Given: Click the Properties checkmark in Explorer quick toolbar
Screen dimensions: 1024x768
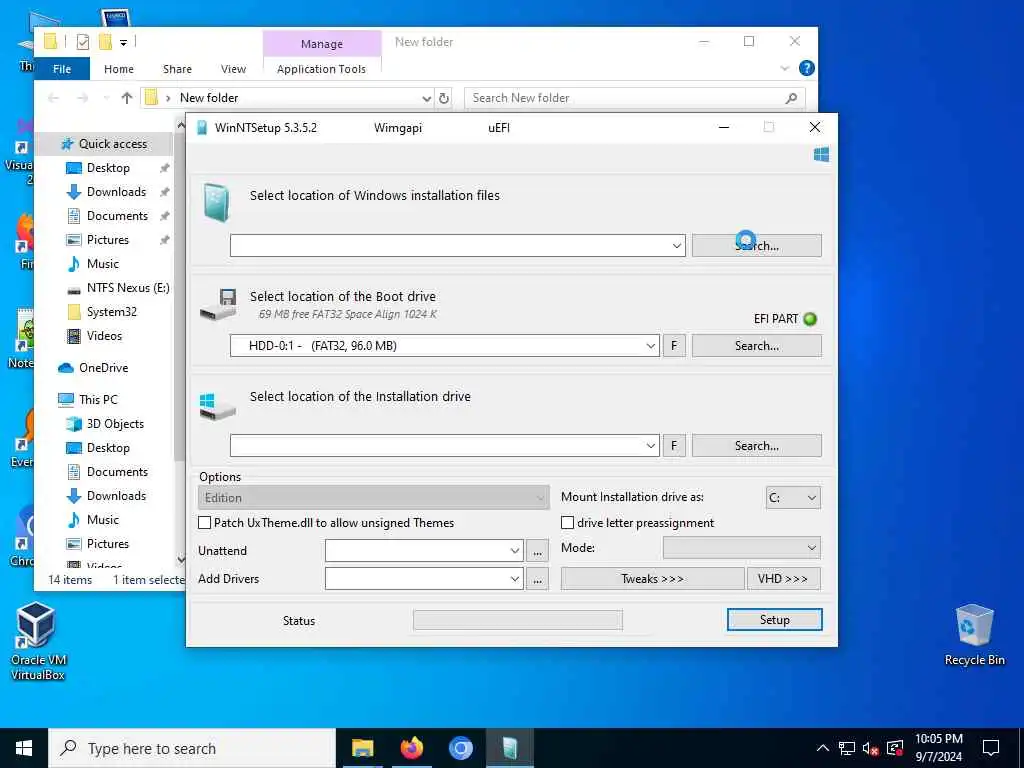Looking at the screenshot, I should (82, 42).
